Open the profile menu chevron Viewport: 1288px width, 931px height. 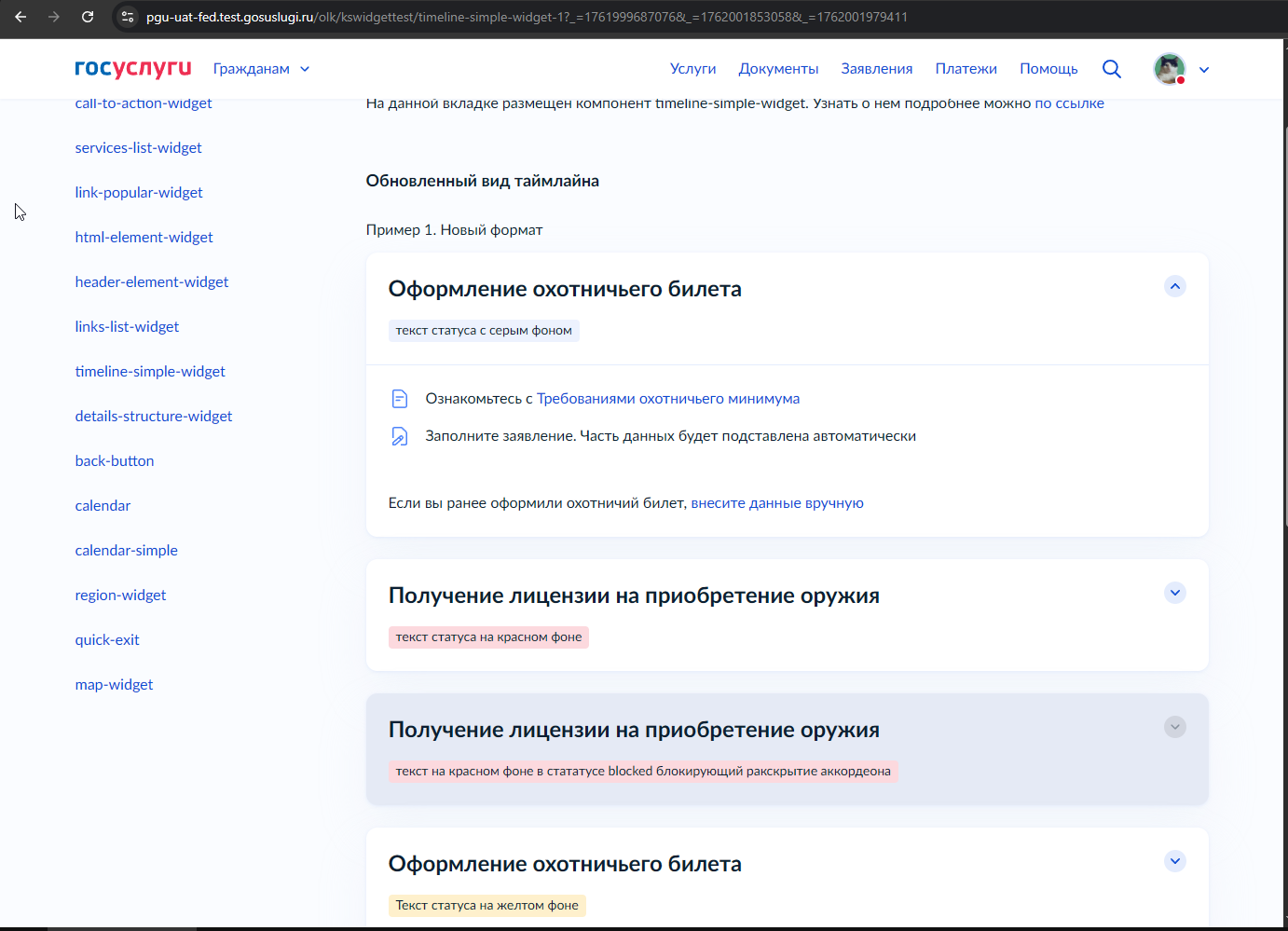pos(1204,69)
